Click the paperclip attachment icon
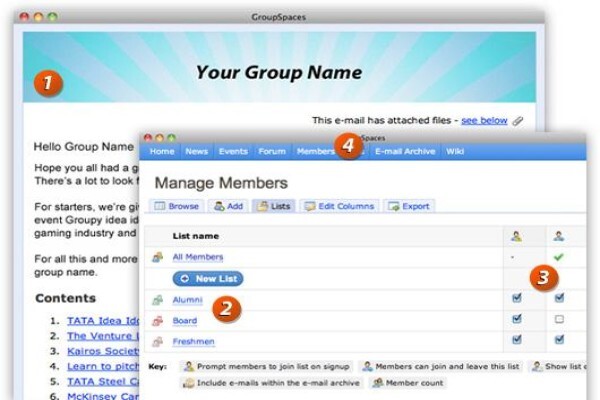 [518, 121]
